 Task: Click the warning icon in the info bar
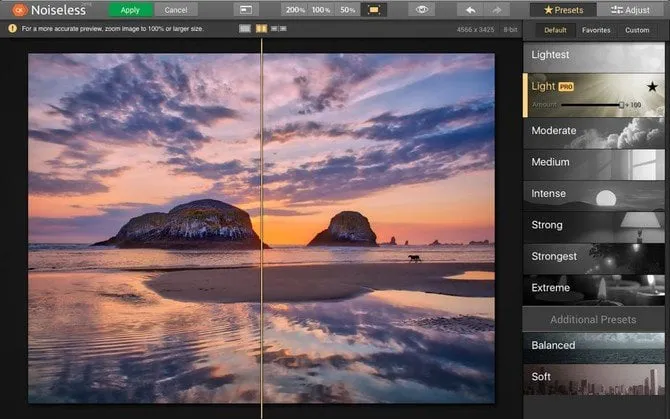(x=13, y=29)
